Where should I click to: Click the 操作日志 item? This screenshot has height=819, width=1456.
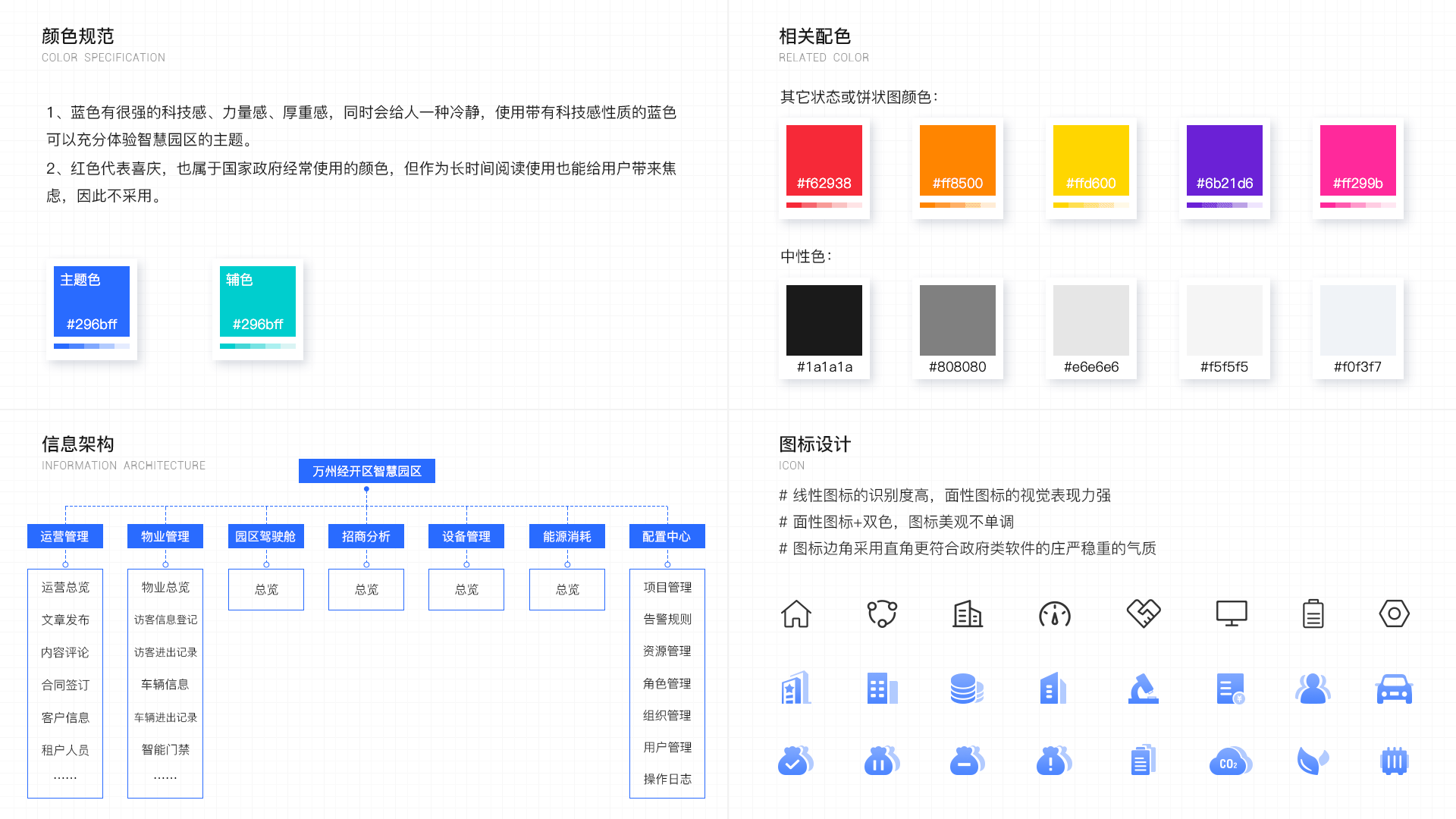667,779
